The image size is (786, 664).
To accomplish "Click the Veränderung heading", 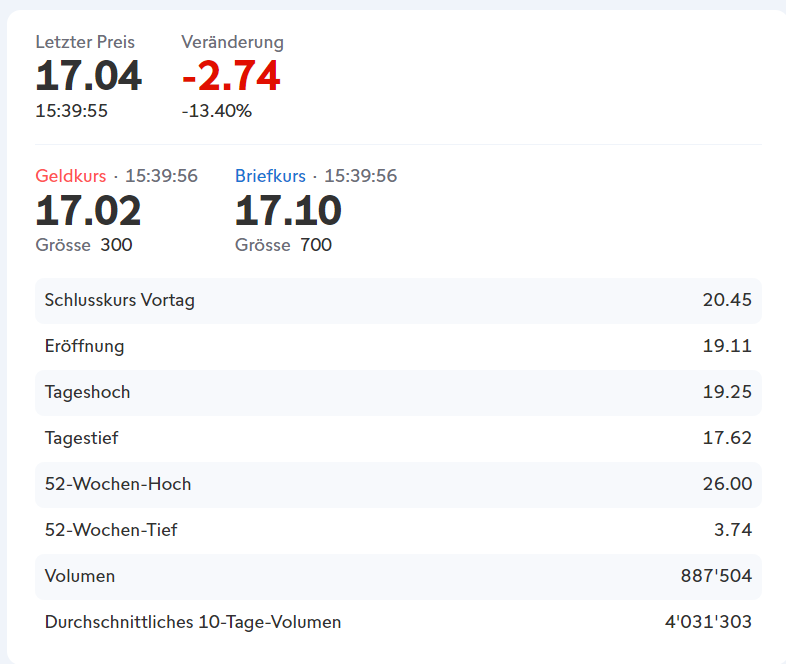I will [232, 42].
